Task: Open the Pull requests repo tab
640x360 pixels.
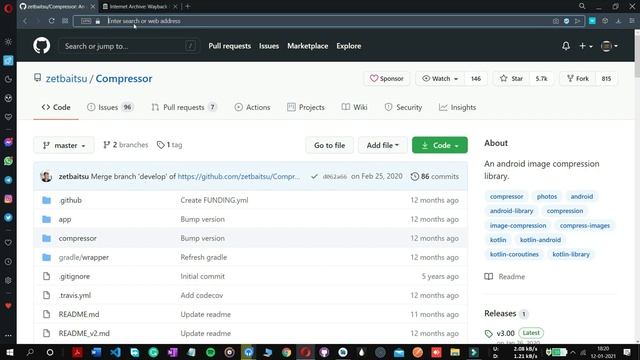Action: coord(184,107)
